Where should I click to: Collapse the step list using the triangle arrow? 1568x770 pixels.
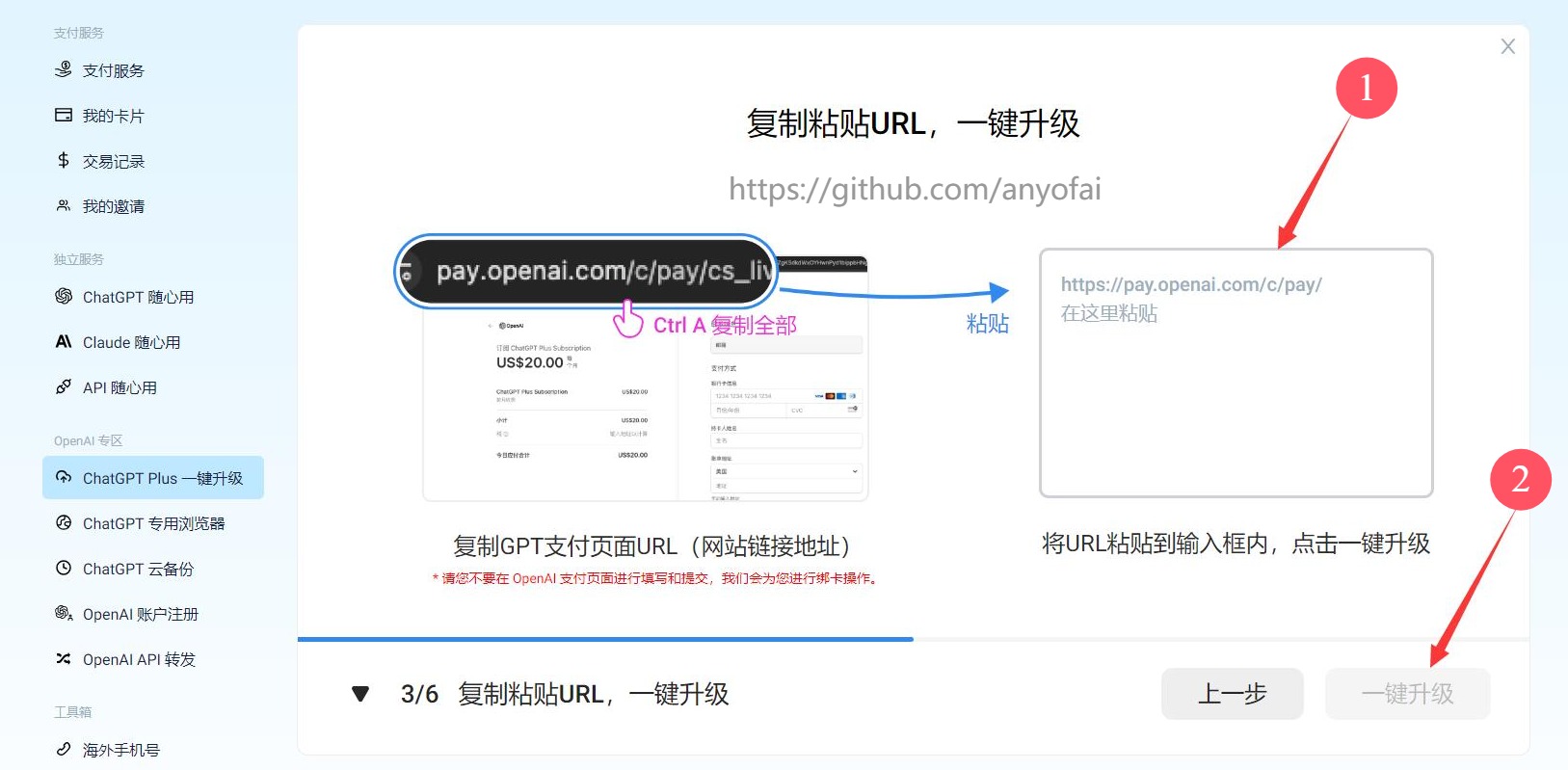point(360,693)
